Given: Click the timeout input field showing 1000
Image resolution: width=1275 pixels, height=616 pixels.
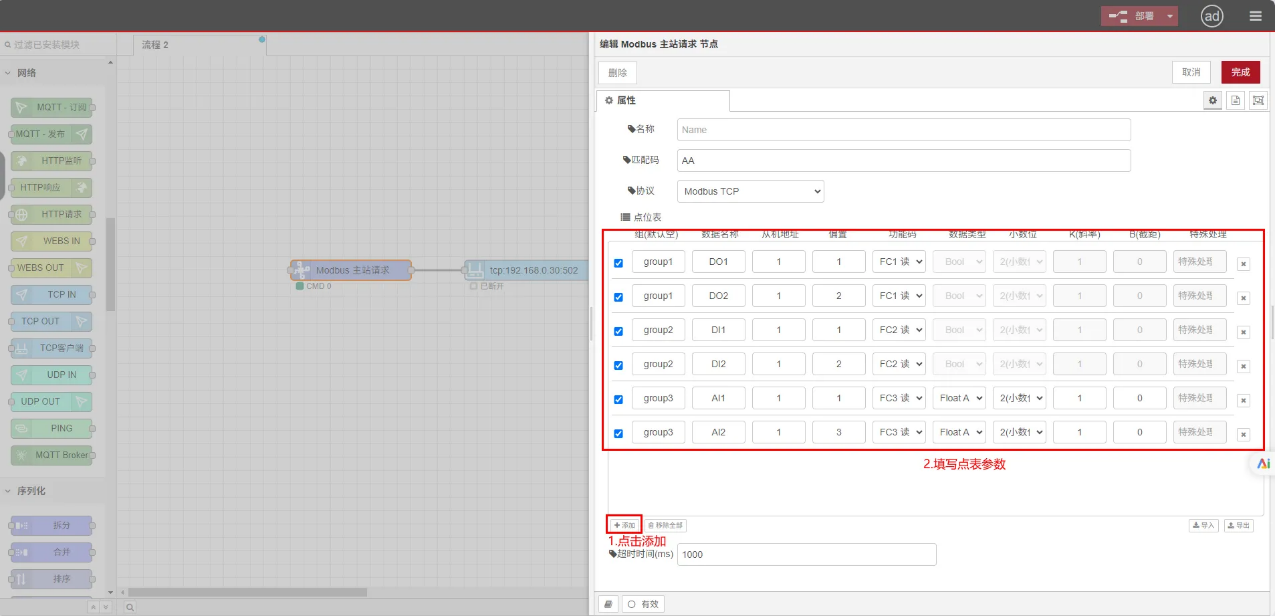Looking at the screenshot, I should click(x=806, y=555).
